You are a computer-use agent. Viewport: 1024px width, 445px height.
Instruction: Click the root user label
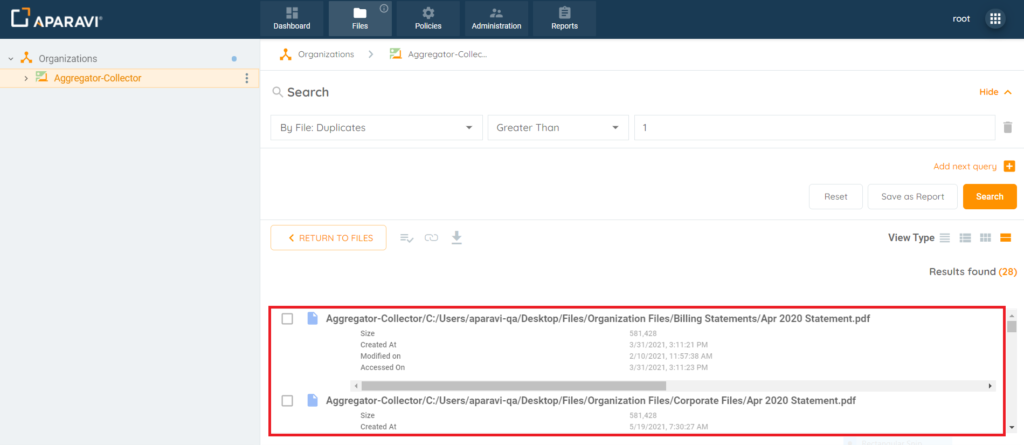[961, 19]
